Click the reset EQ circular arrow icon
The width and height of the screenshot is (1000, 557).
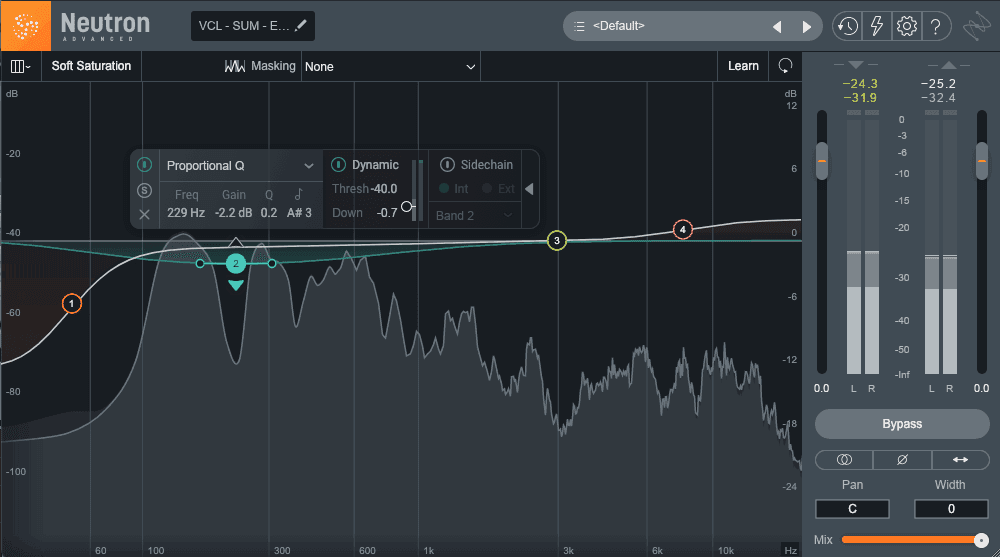[786, 66]
